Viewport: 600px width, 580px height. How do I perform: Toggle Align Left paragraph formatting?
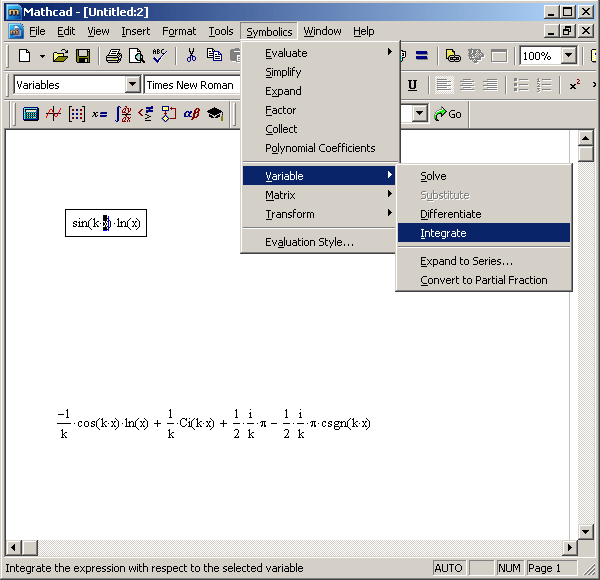[x=444, y=85]
